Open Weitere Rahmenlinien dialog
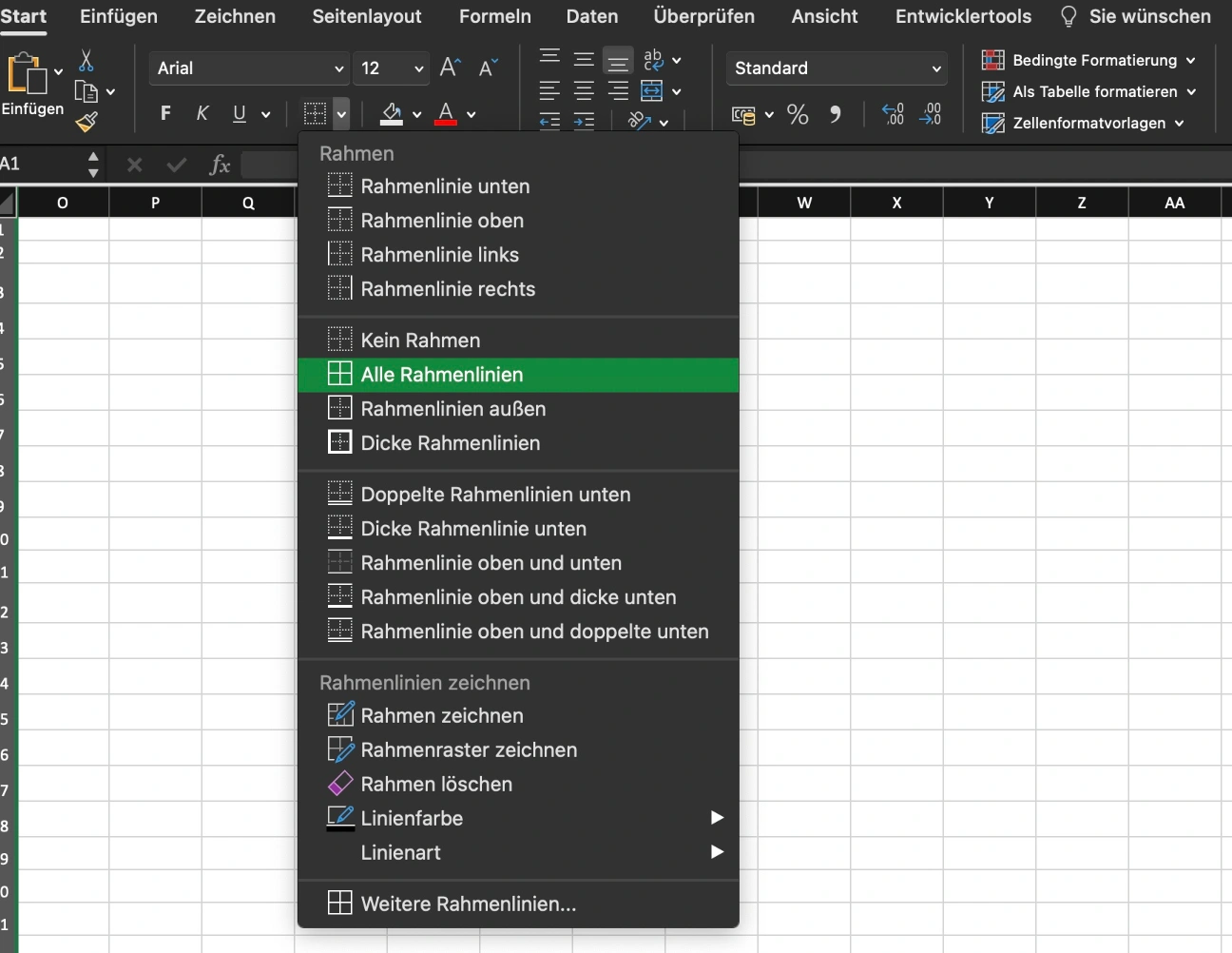The image size is (1232, 953). tap(518, 904)
